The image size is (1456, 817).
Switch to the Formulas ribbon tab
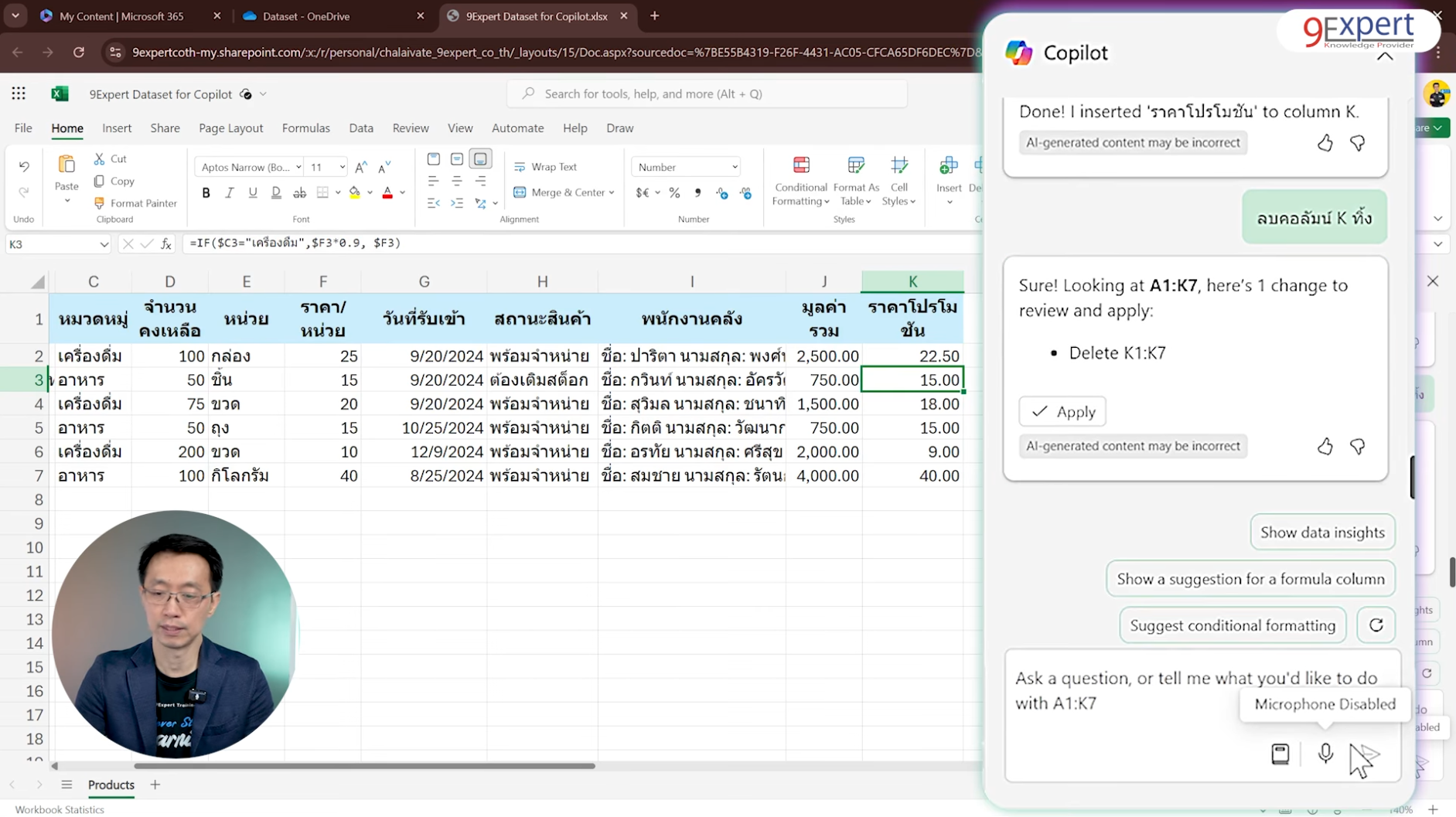[x=305, y=128]
